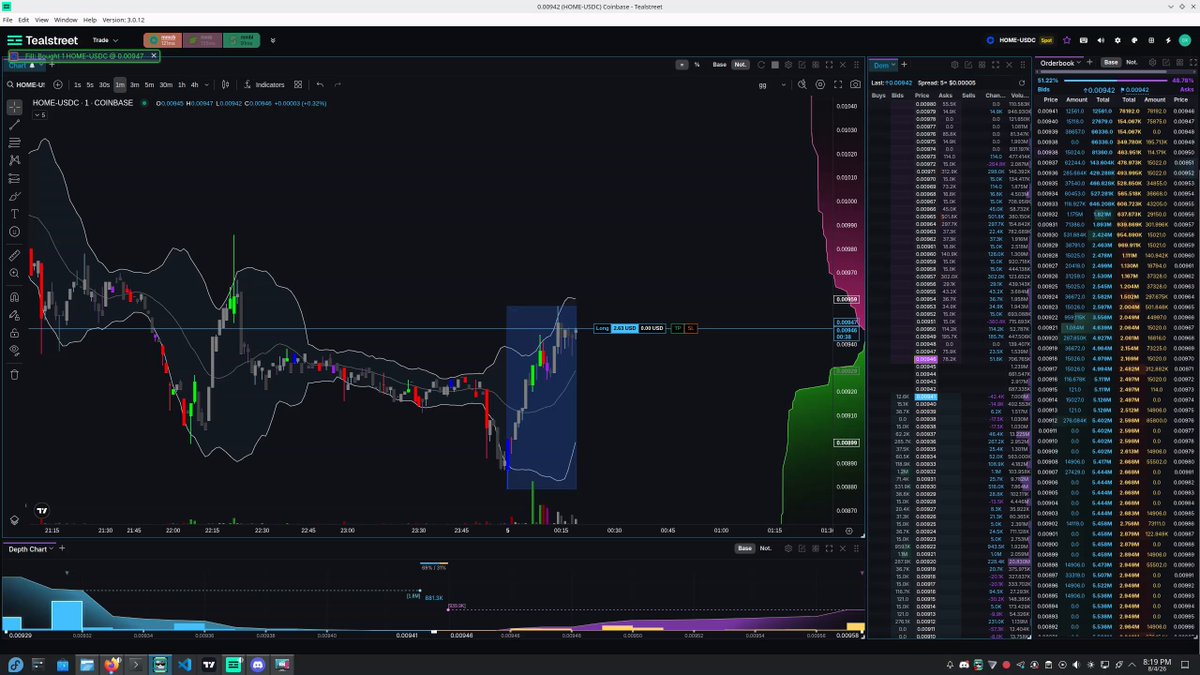Screen dimensions: 1200x675
Task: Open Discord from the taskbar
Action: pos(258,664)
